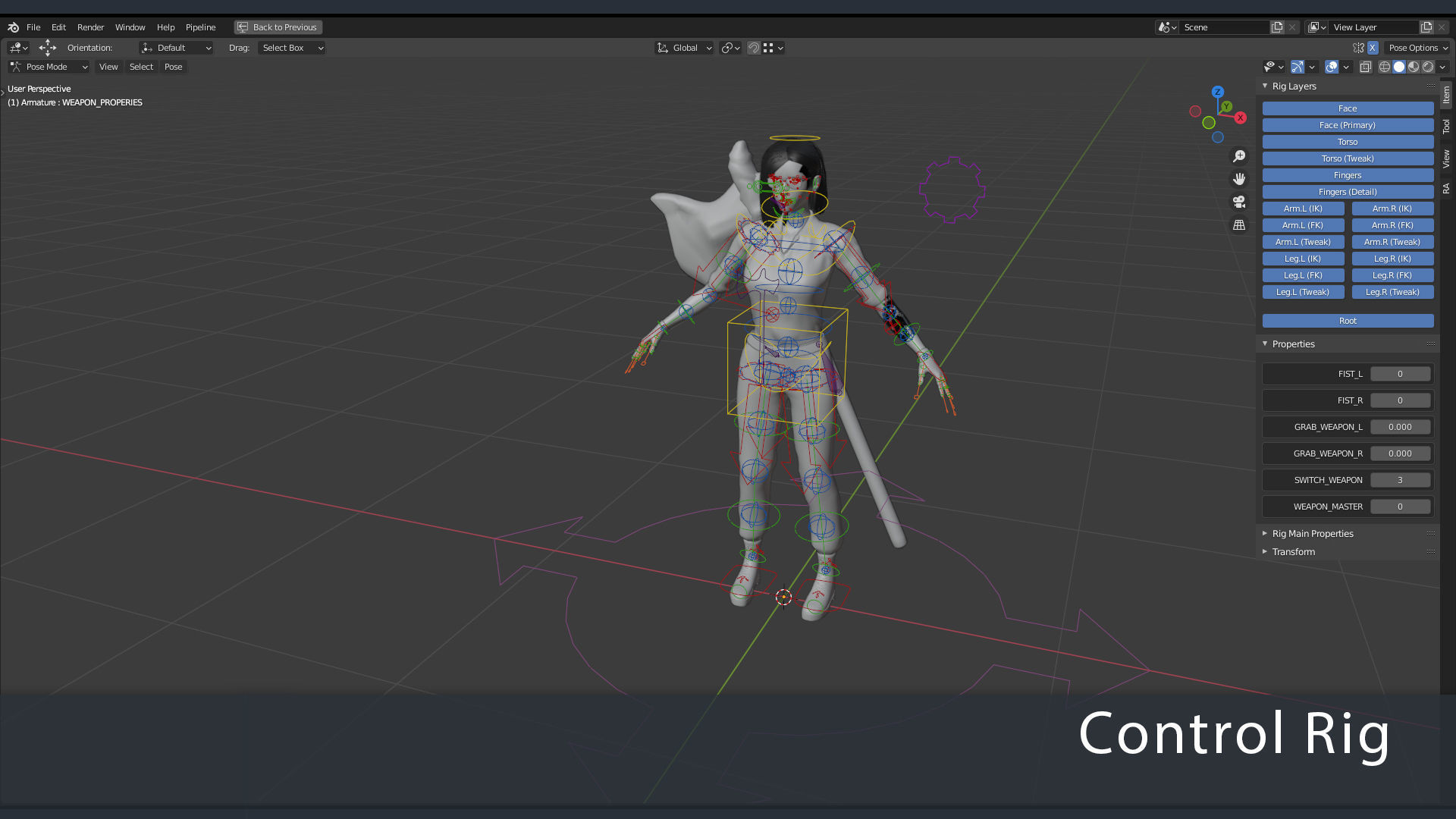Click the SWITCH_WEAPON value field
The image size is (1456, 819).
[1400, 480]
